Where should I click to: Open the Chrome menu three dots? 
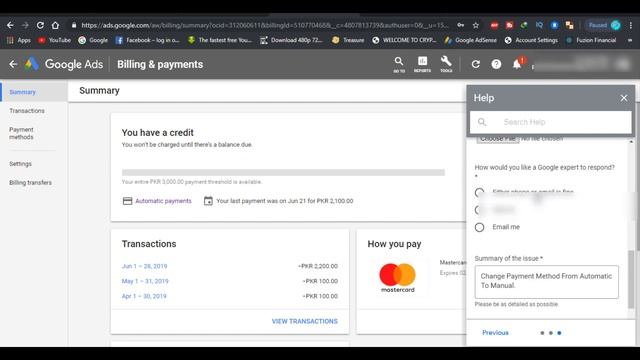click(x=631, y=25)
